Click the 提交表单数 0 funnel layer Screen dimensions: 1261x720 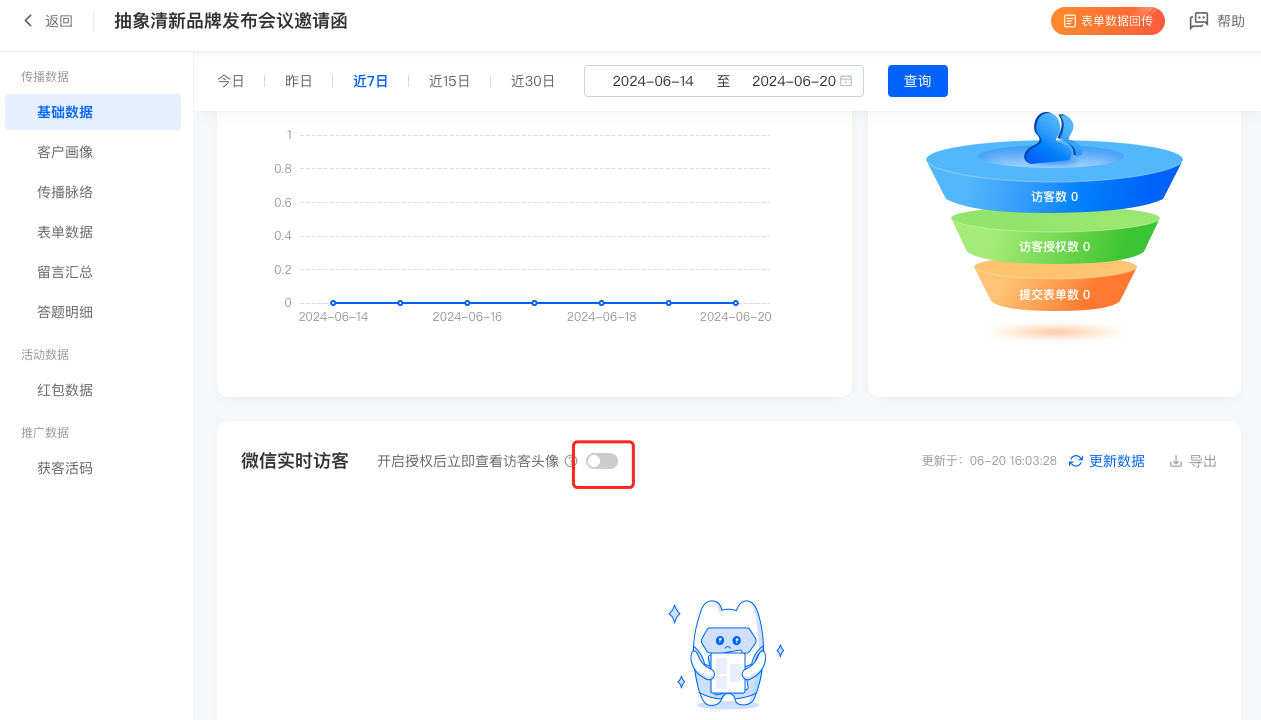pos(1054,294)
